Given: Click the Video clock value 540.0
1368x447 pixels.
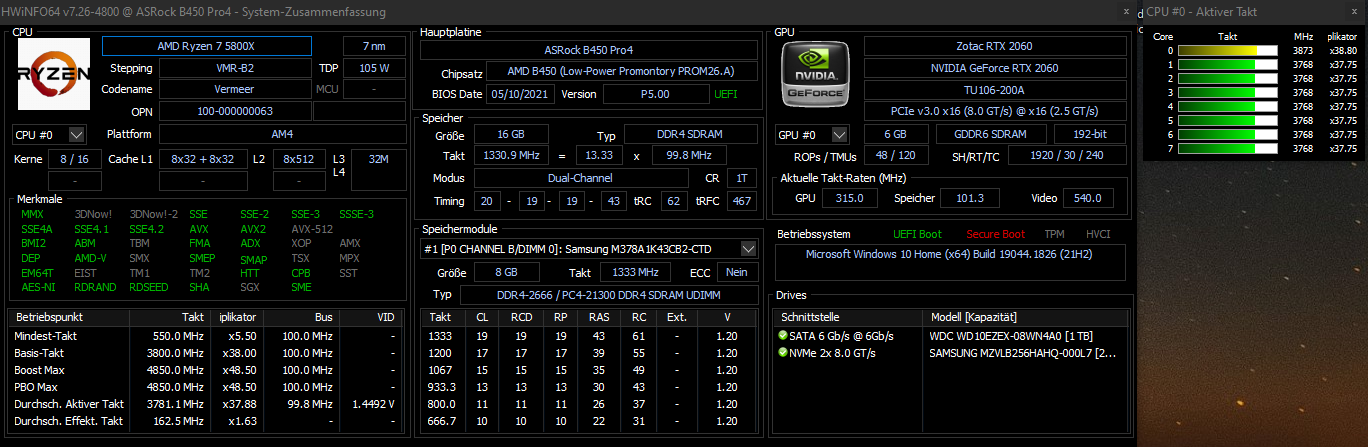Looking at the screenshot, I should (x=1086, y=198).
